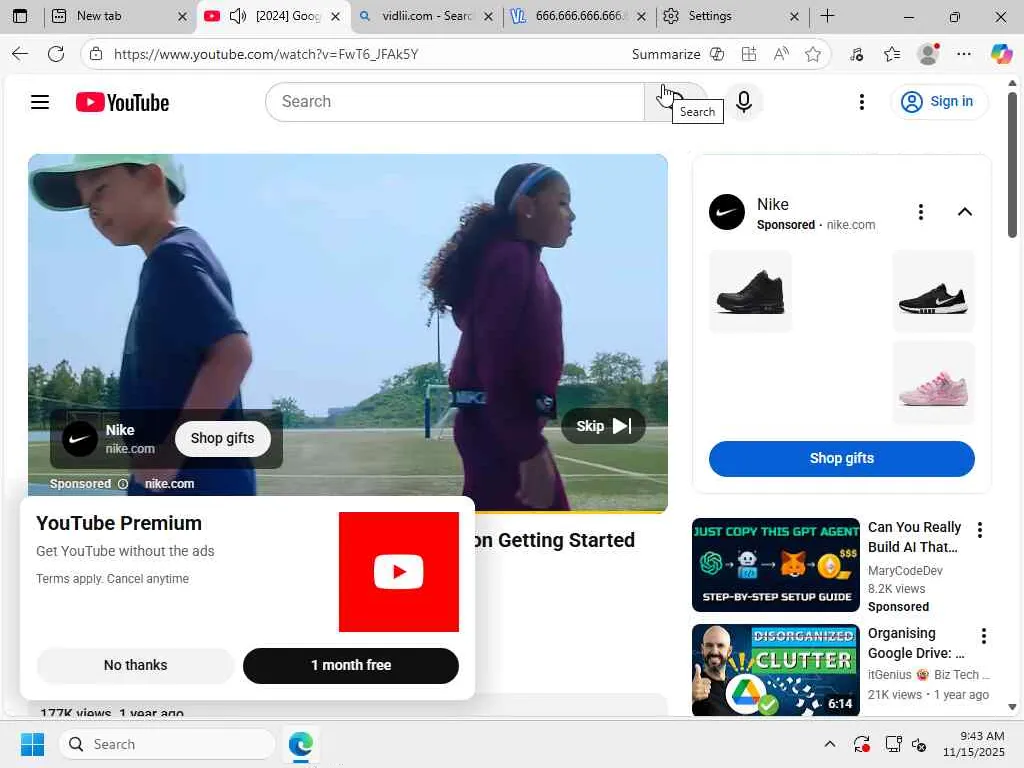1024x768 pixels.
Task: Open the Favorites list icon
Action: (x=892, y=54)
